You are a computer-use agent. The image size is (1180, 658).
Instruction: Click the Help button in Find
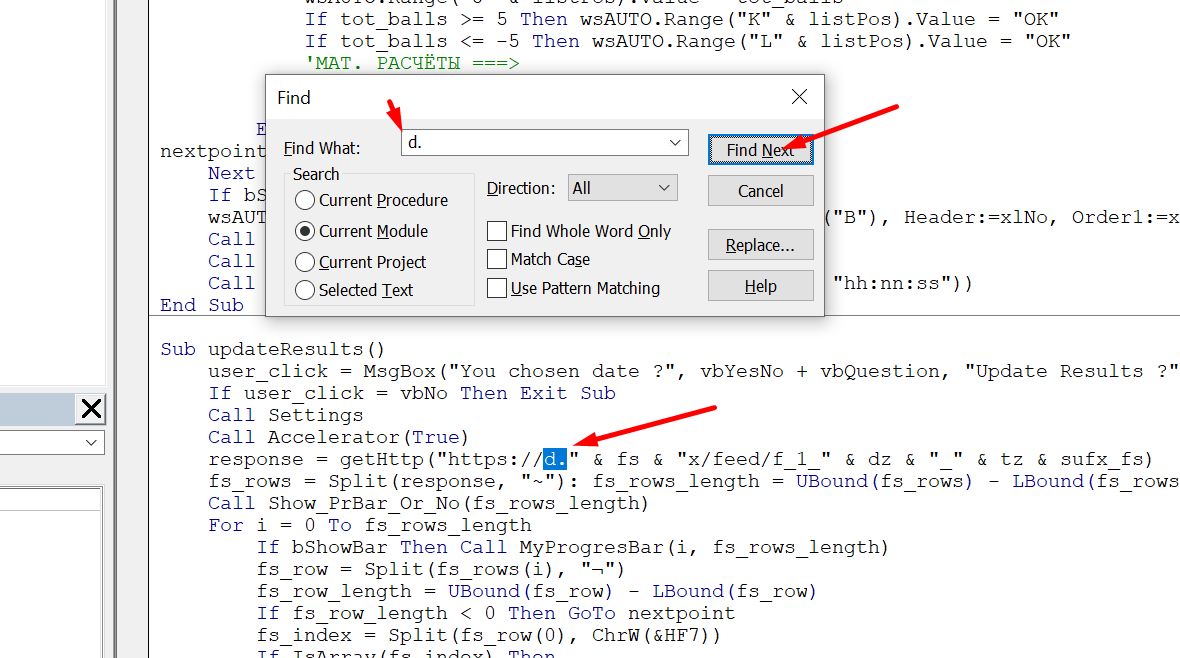coord(760,287)
